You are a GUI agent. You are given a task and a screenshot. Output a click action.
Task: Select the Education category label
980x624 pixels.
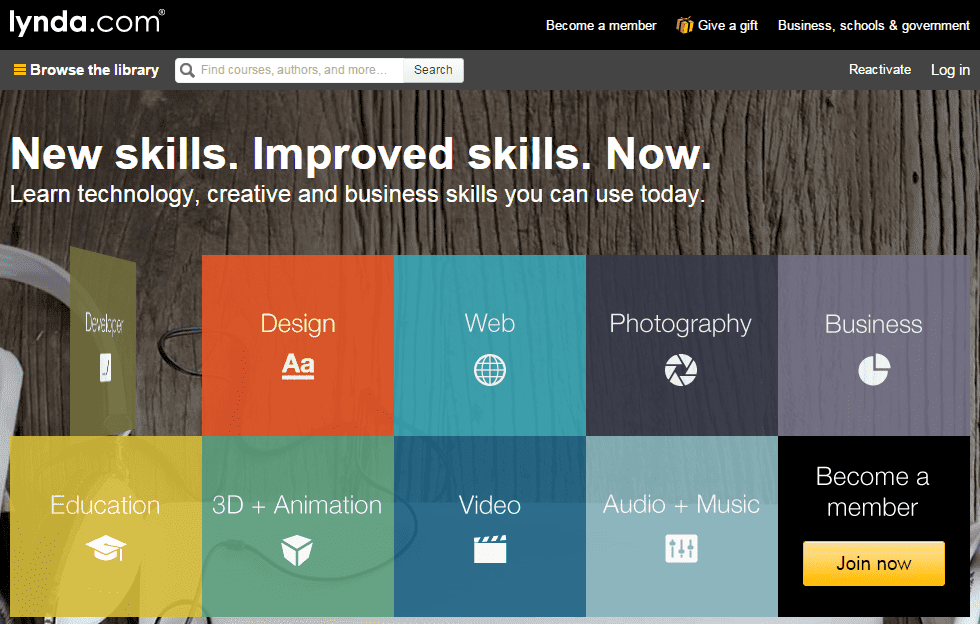tap(106, 505)
